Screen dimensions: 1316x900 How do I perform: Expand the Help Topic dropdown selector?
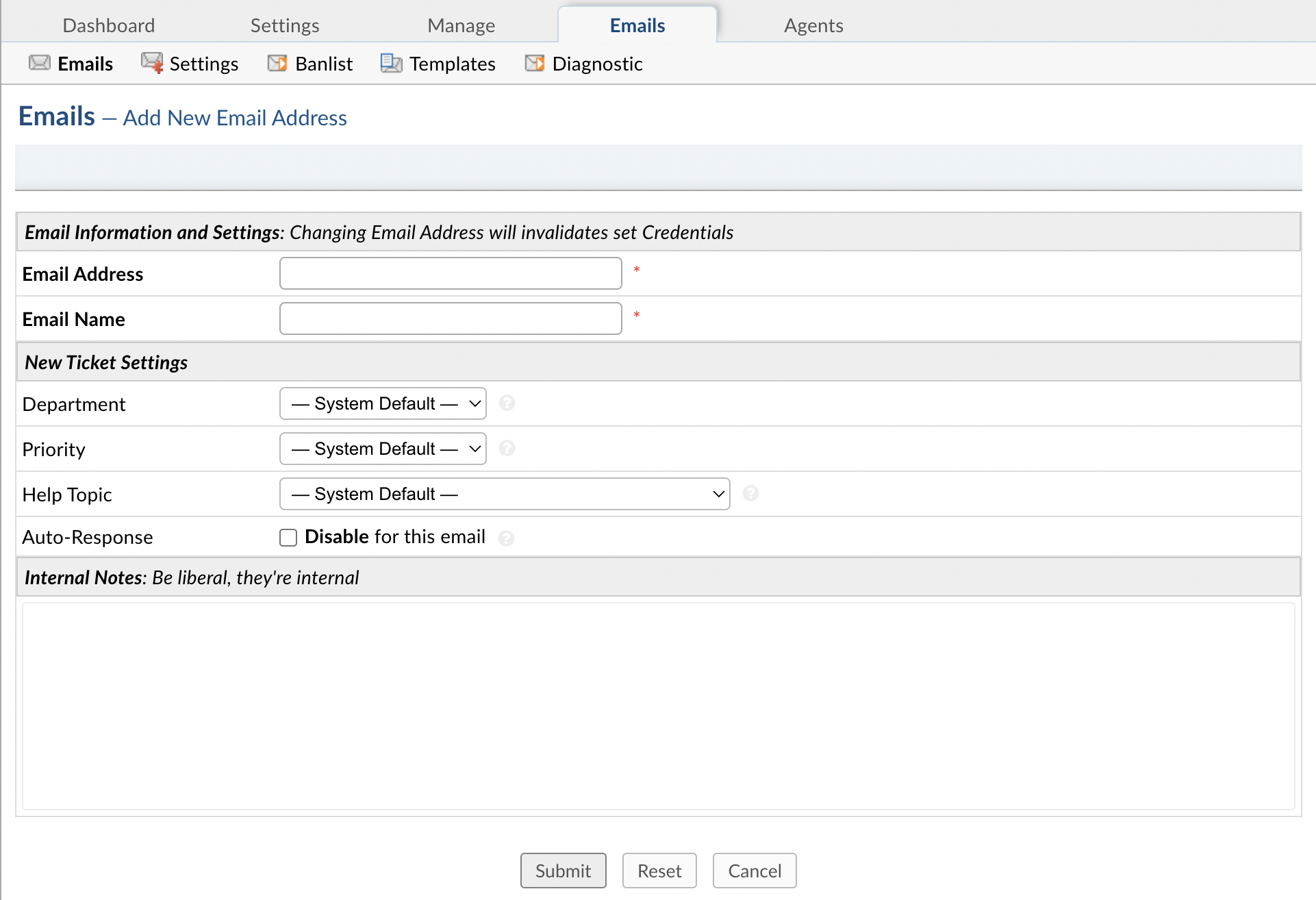point(506,494)
